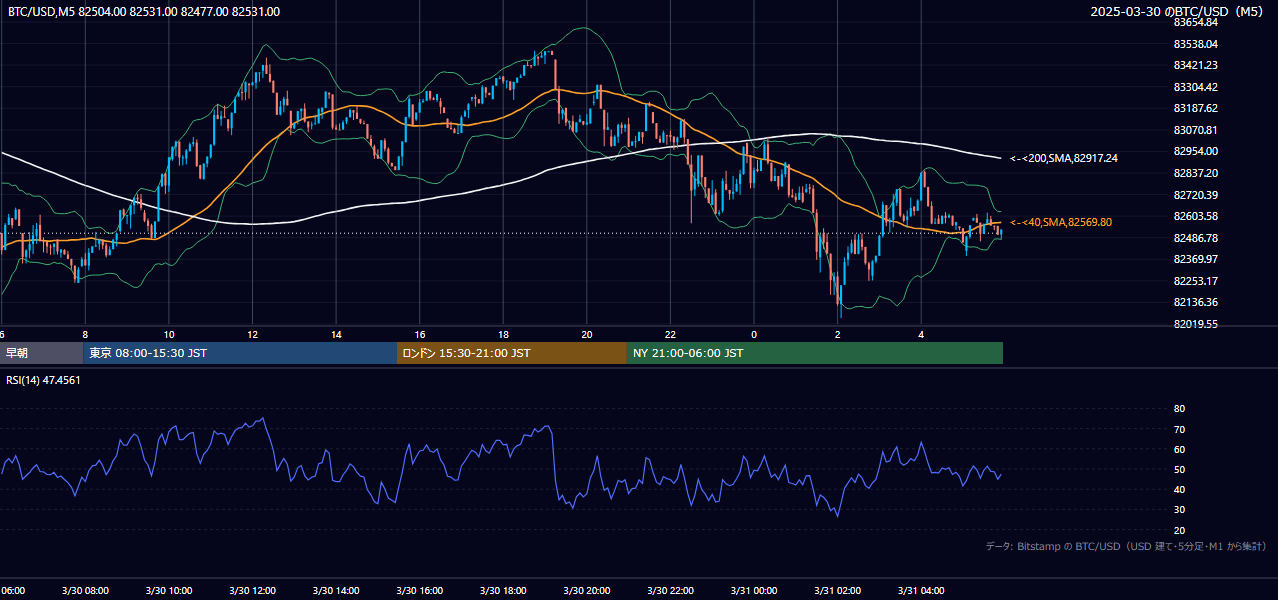Image resolution: width=1278 pixels, height=600 pixels.
Task: Click the BTC/USD,M5 OHLC header text
Action: (144, 12)
